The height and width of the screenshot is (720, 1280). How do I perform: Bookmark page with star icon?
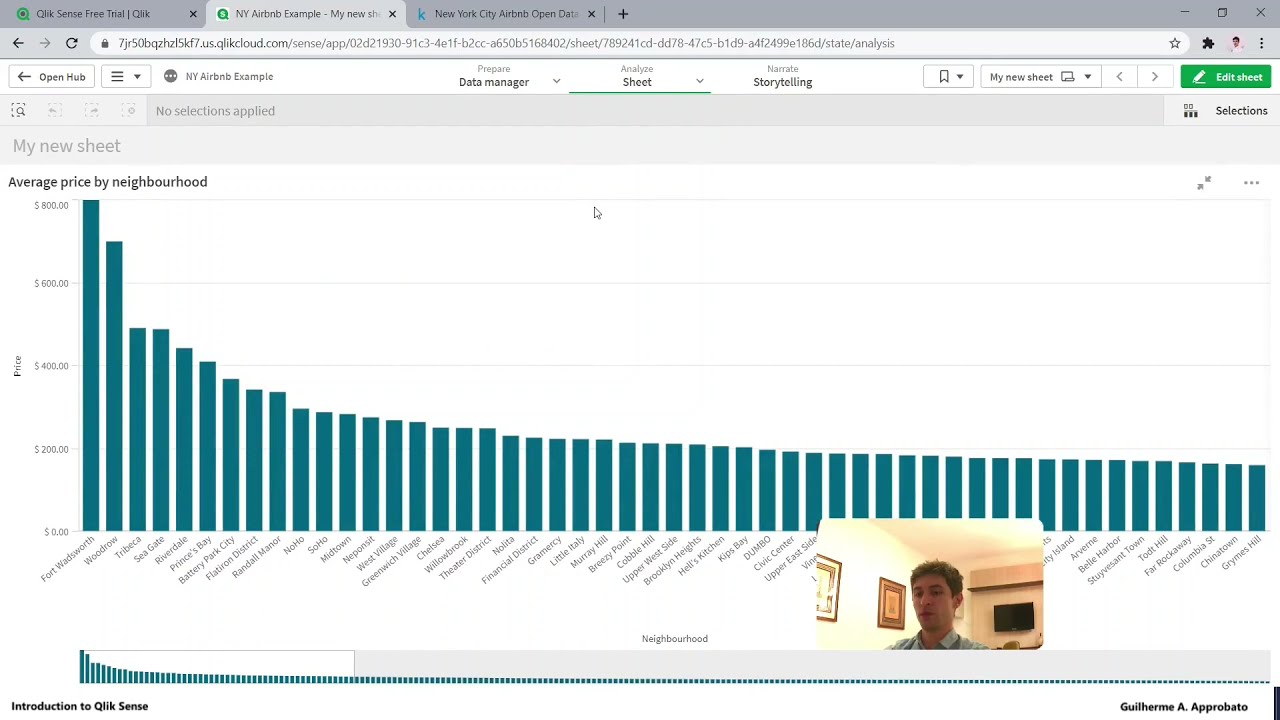click(x=1175, y=43)
